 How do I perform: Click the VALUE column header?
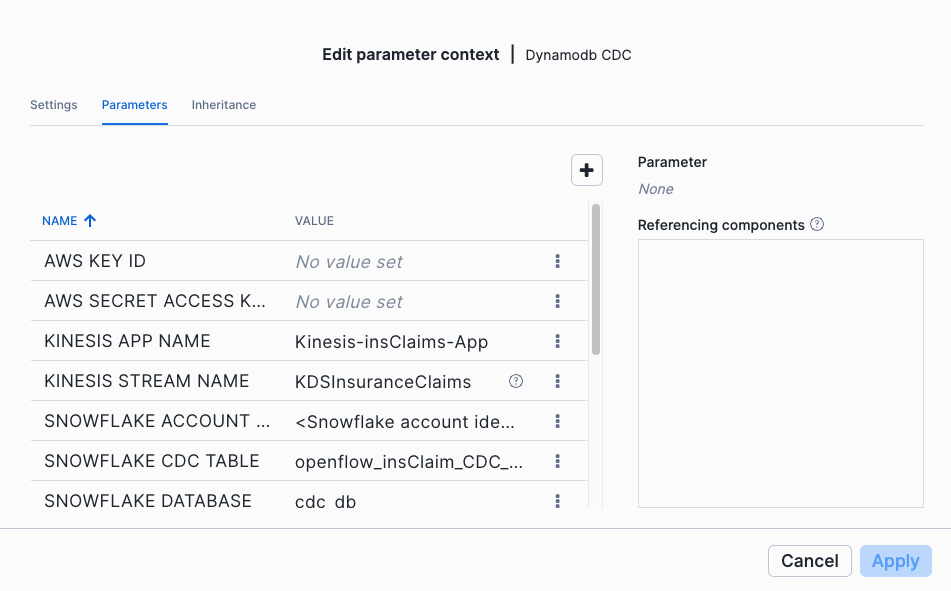point(314,221)
